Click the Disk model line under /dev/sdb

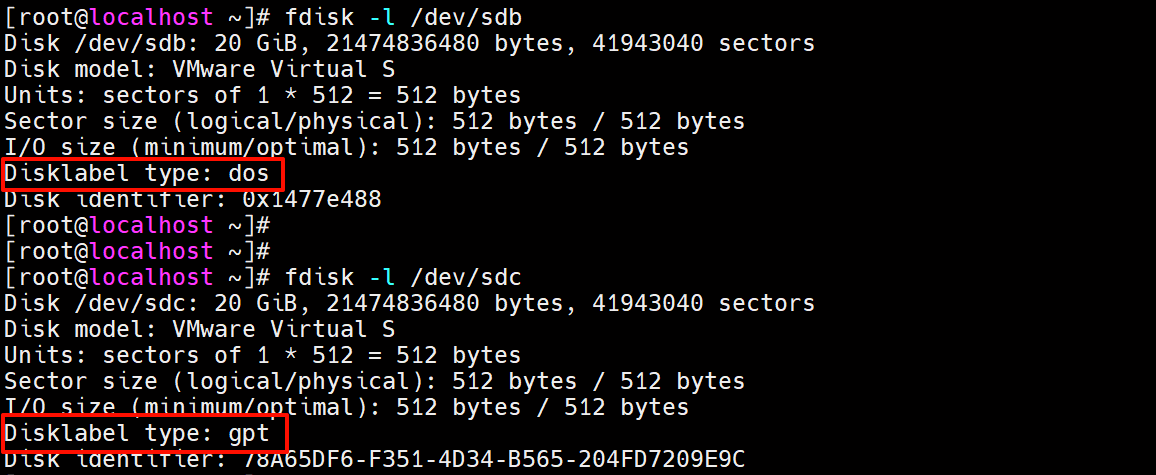[199, 69]
